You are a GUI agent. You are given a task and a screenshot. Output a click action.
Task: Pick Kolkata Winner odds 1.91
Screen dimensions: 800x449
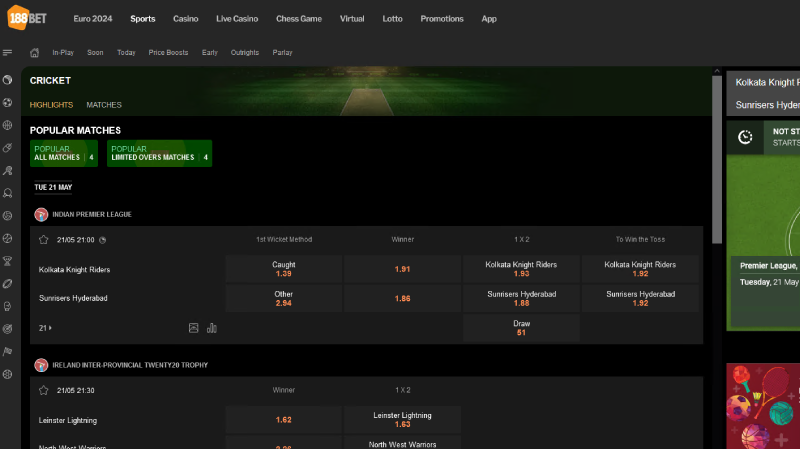403,269
